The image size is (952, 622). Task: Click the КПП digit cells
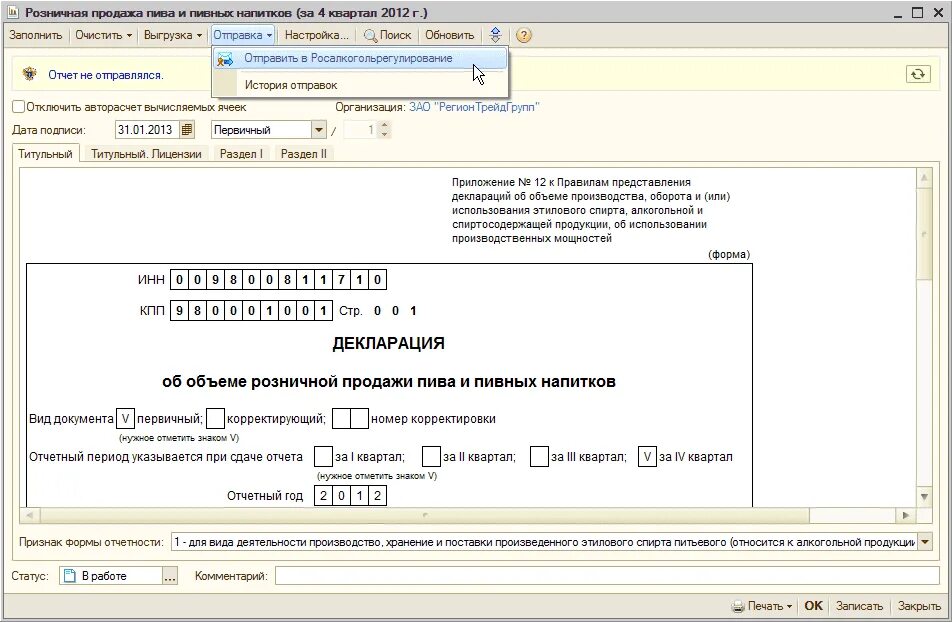251,310
